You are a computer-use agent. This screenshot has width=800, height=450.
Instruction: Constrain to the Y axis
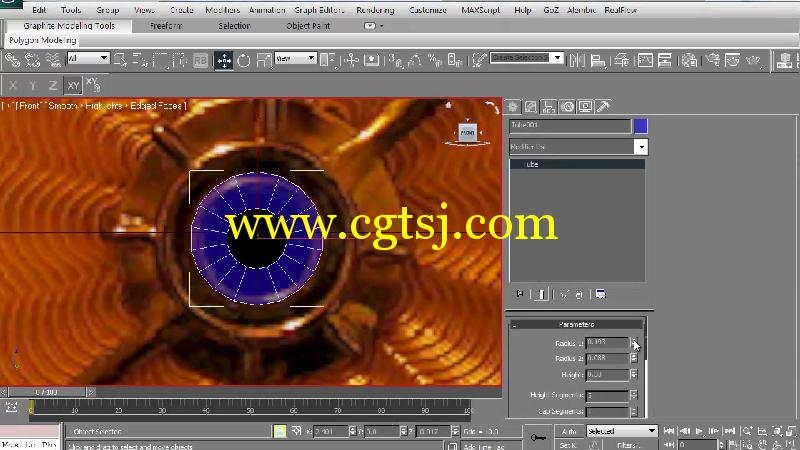[x=33, y=86]
